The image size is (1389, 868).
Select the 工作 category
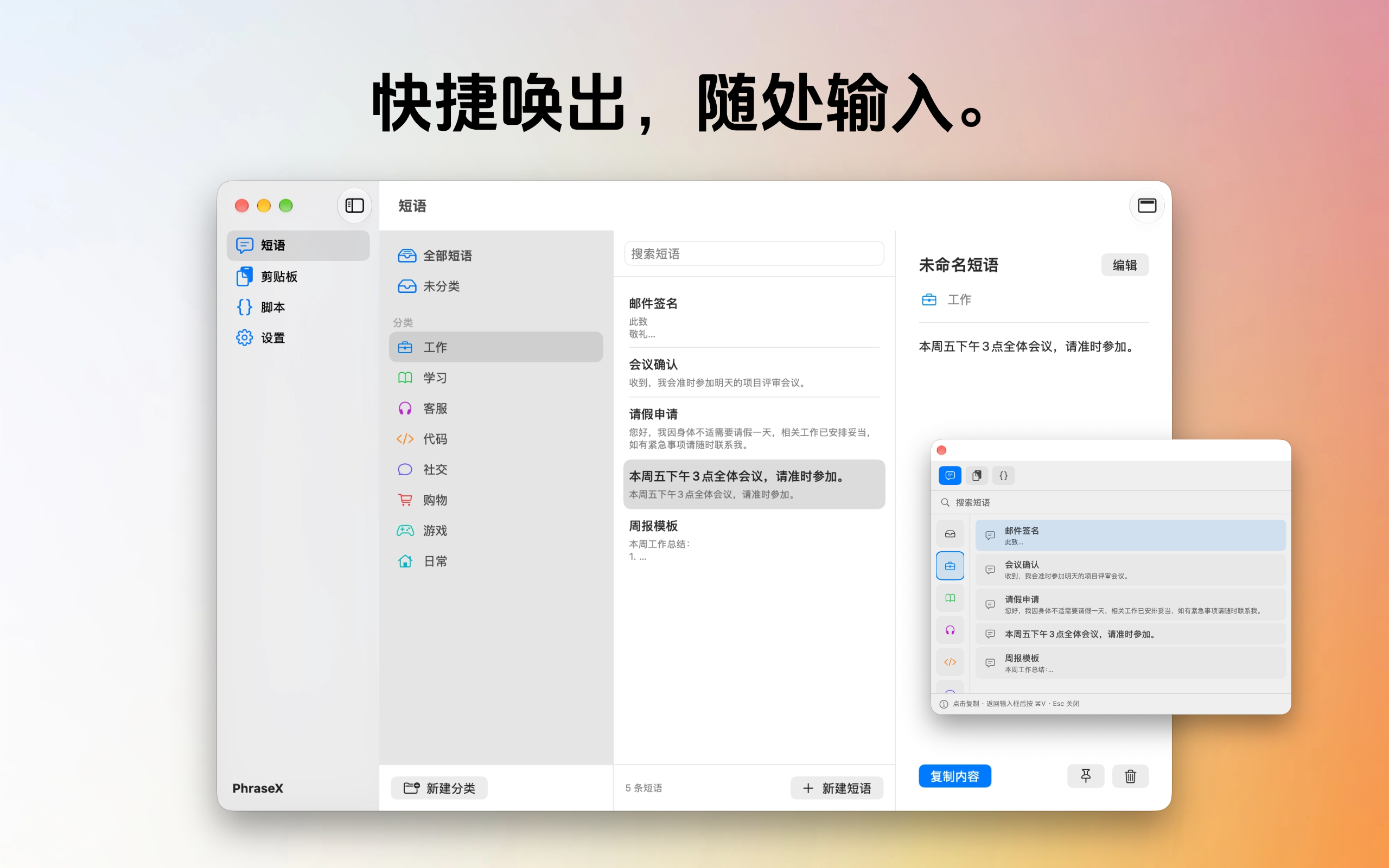click(496, 347)
